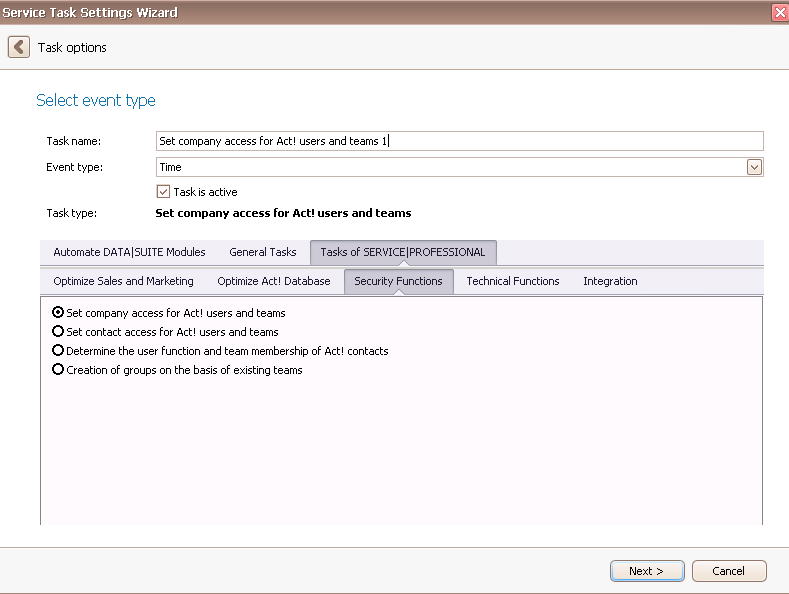
Task: Click the Select event type heading
Action: (x=96, y=100)
